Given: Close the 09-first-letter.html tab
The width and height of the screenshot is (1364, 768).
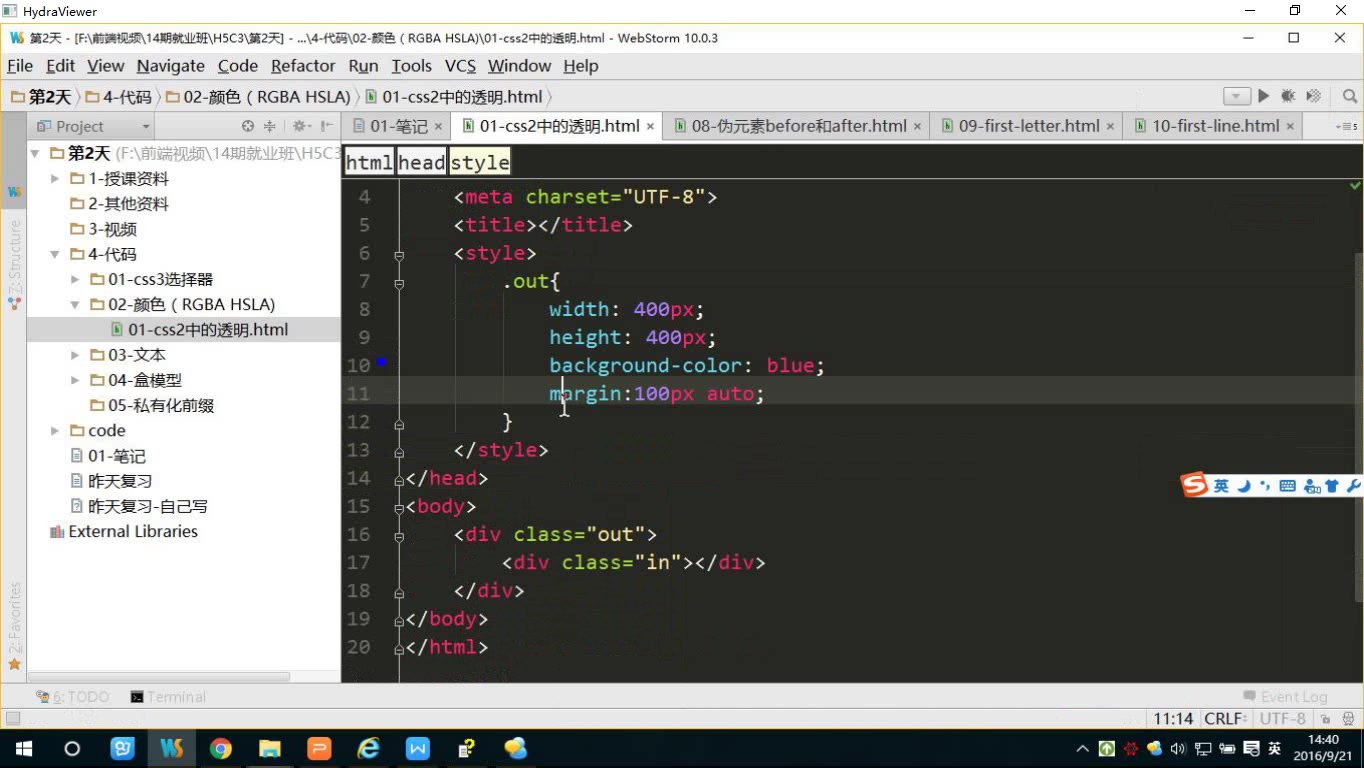Looking at the screenshot, I should (1111, 127).
